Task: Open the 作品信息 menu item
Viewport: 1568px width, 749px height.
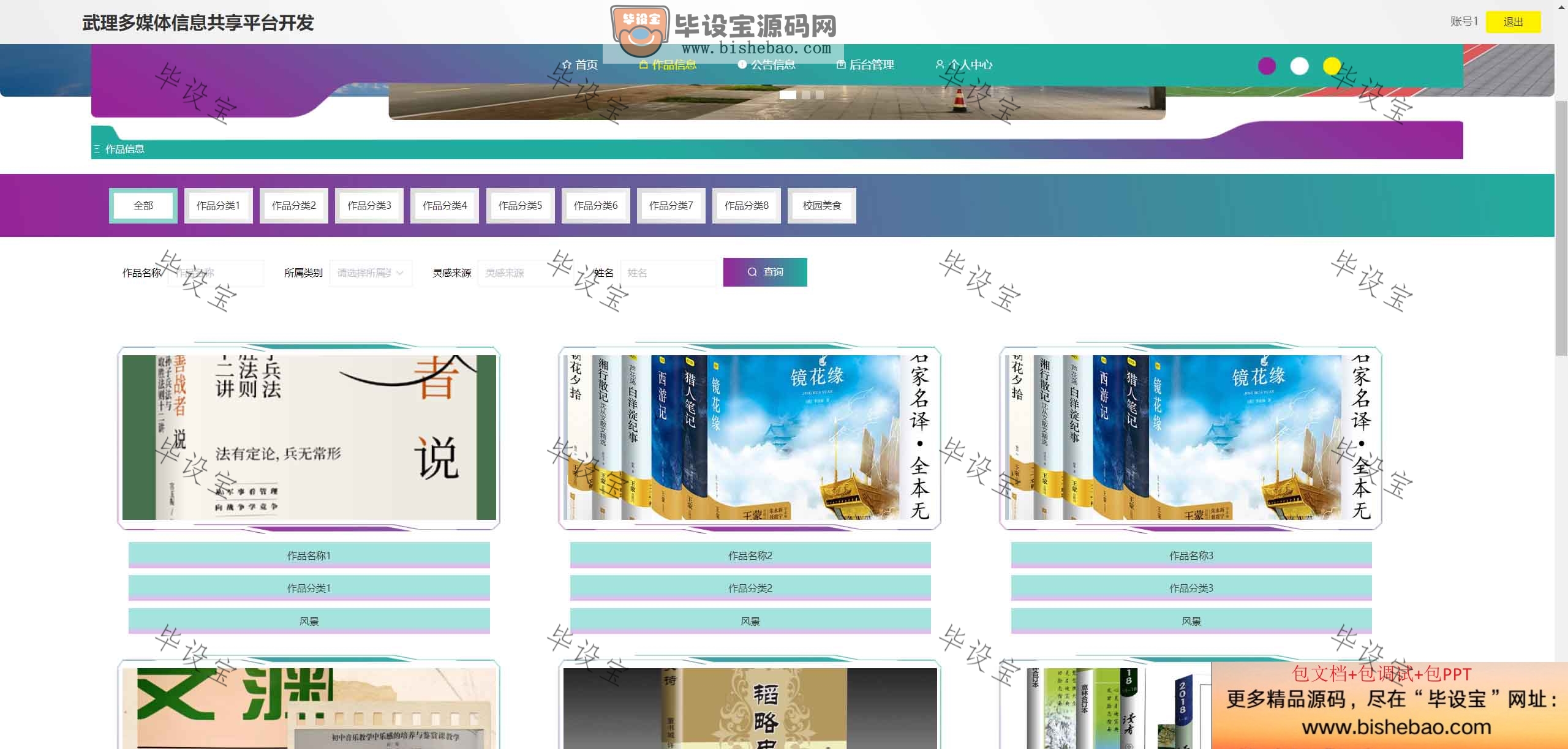Action: (668, 64)
